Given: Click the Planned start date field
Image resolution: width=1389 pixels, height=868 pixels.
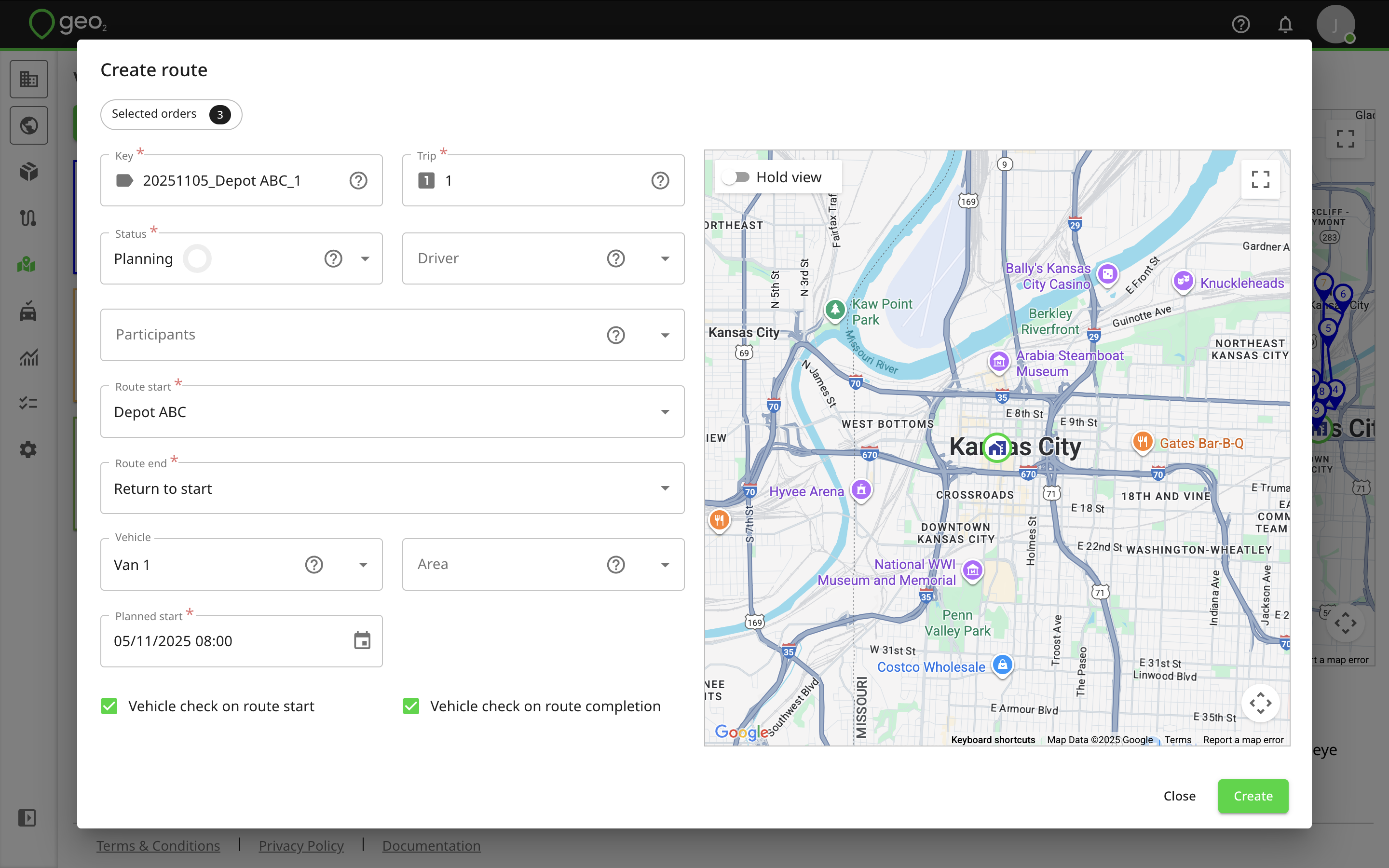Looking at the screenshot, I should [x=241, y=641].
